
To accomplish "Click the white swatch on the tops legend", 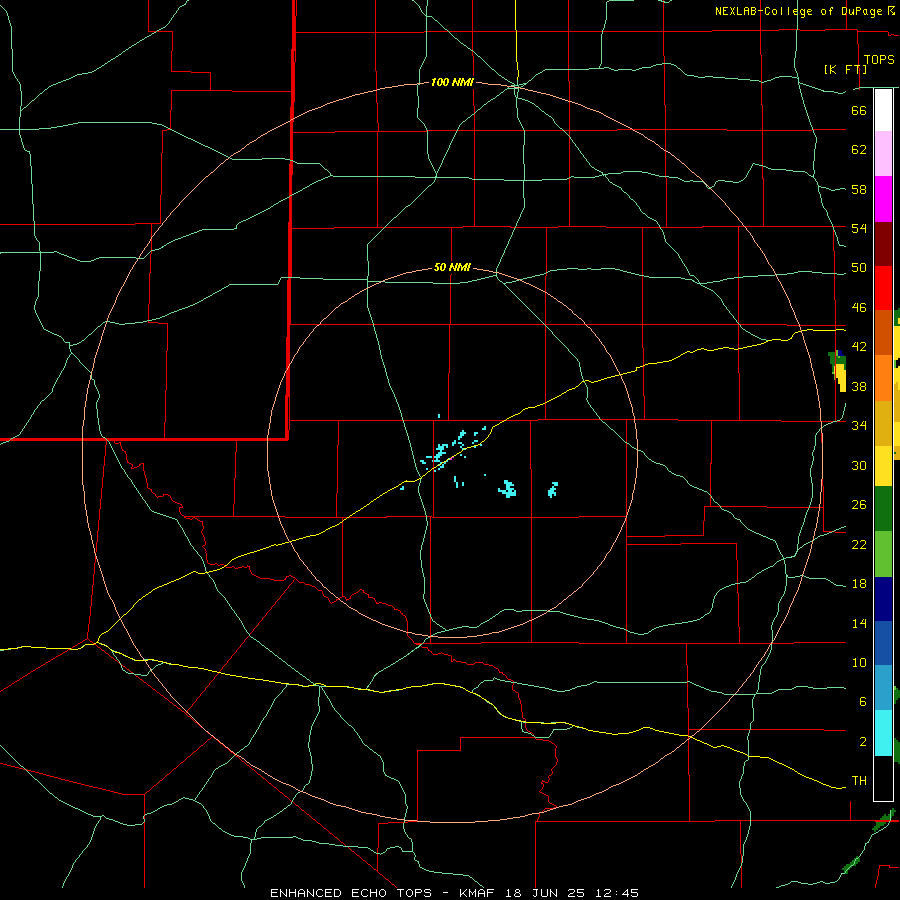I will pyautogui.click(x=883, y=110).
